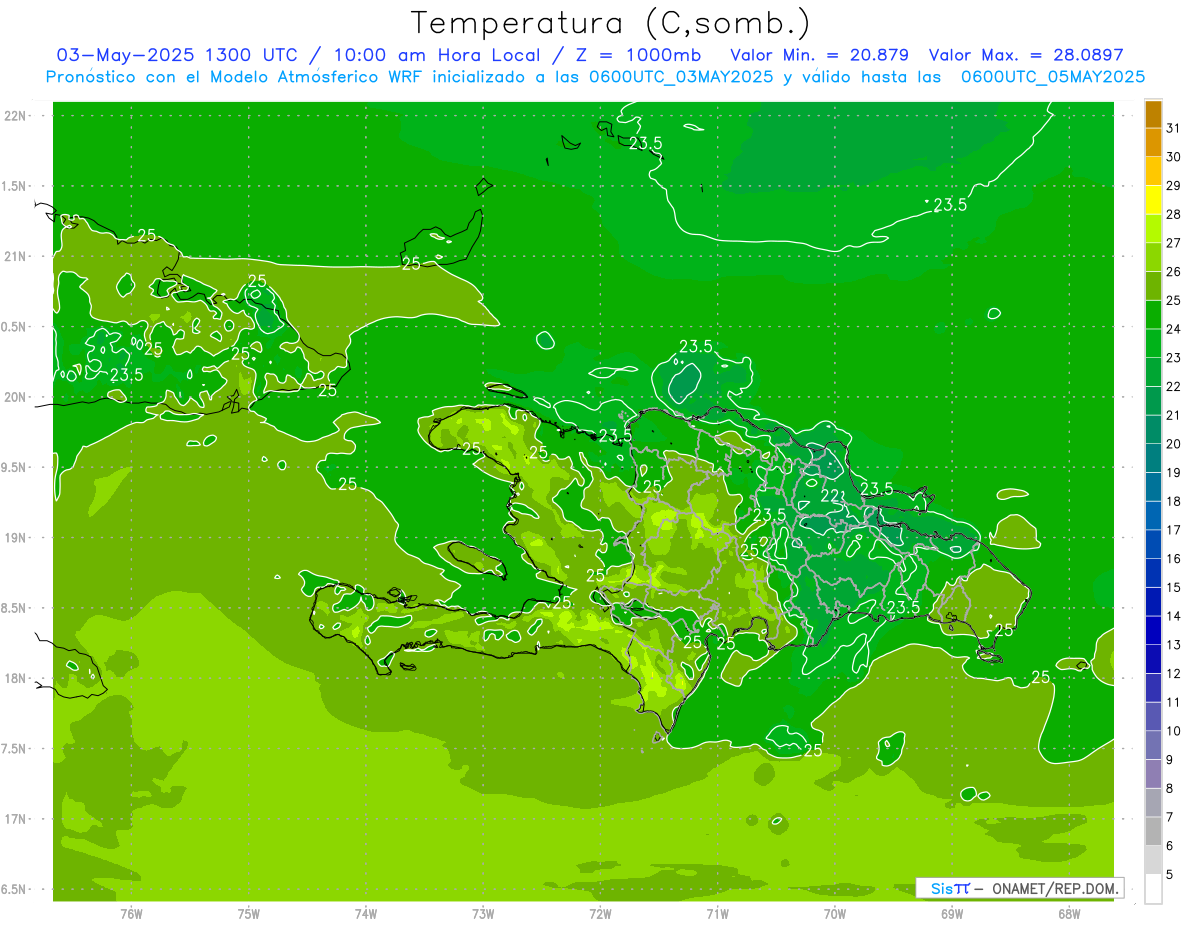This screenshot has width=1200, height=927.
Task: Pick the colorbar swatch between 24 and 25
Action: (x=1153, y=315)
